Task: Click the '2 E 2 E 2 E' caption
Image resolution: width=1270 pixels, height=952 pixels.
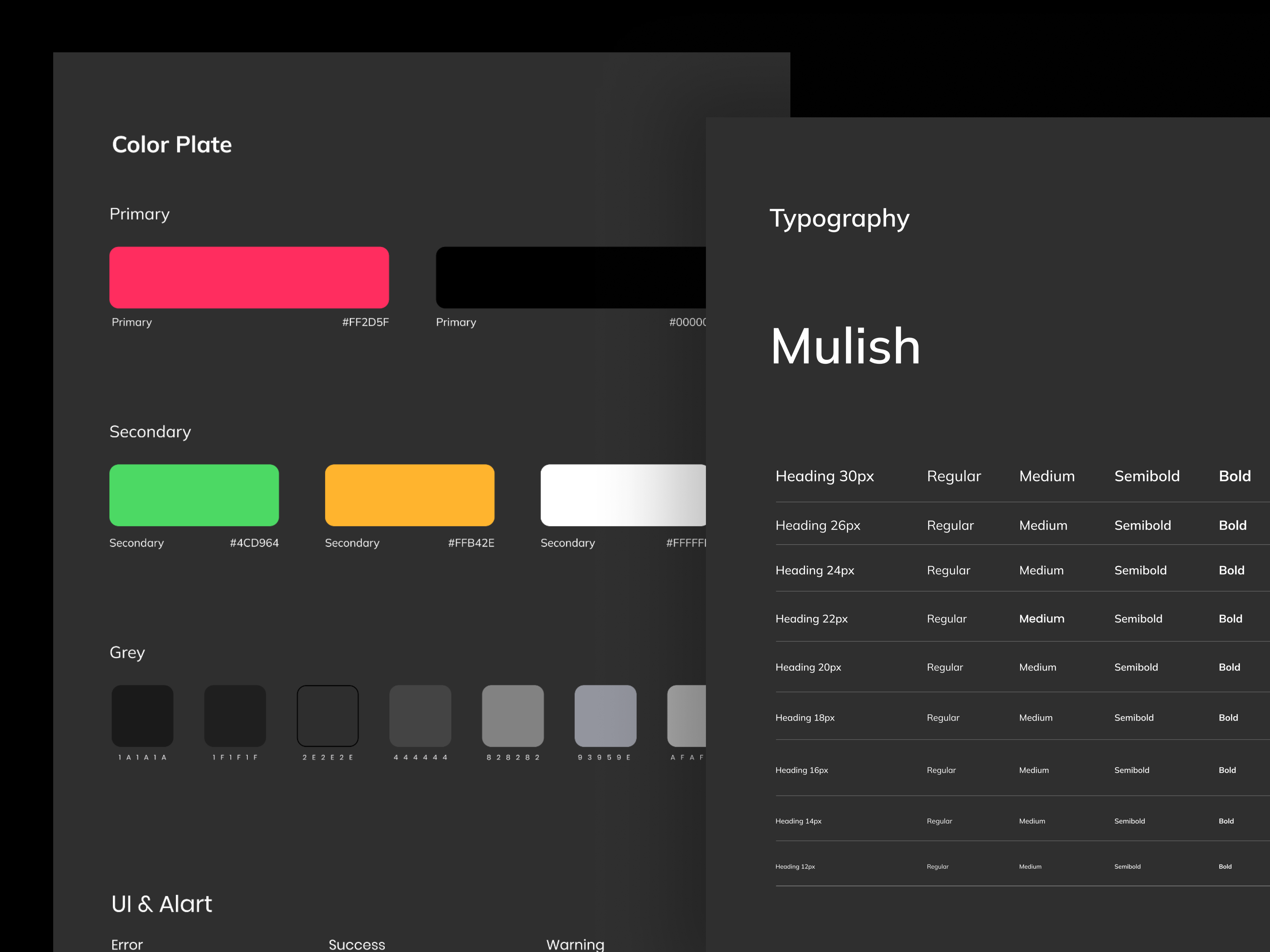Action: (328, 758)
